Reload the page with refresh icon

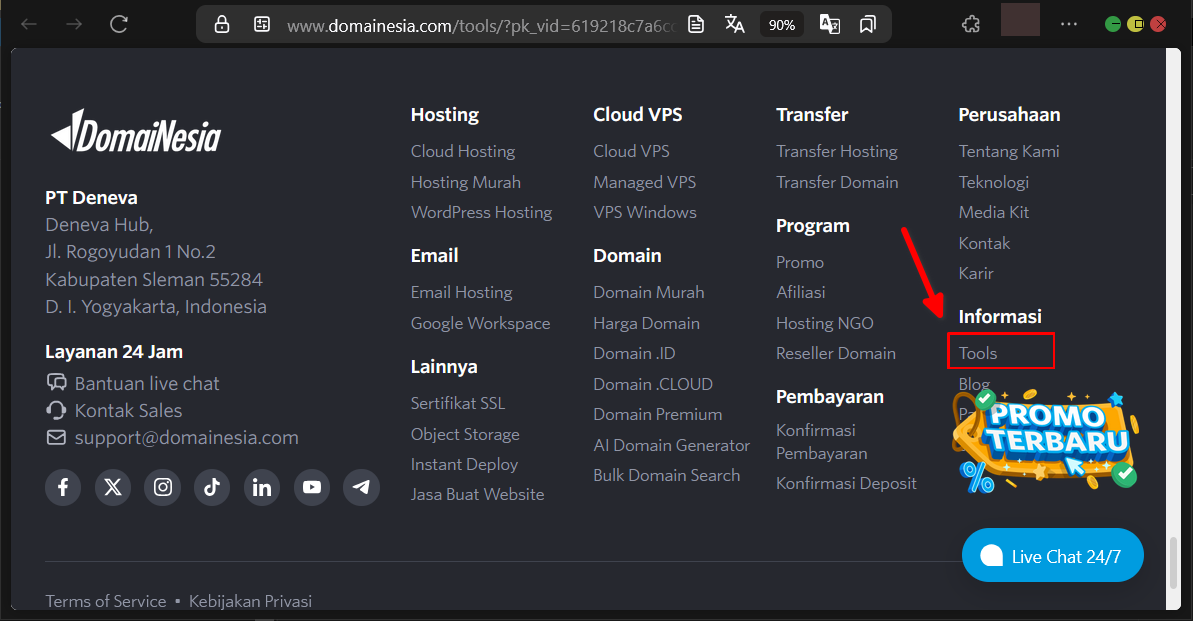(119, 24)
